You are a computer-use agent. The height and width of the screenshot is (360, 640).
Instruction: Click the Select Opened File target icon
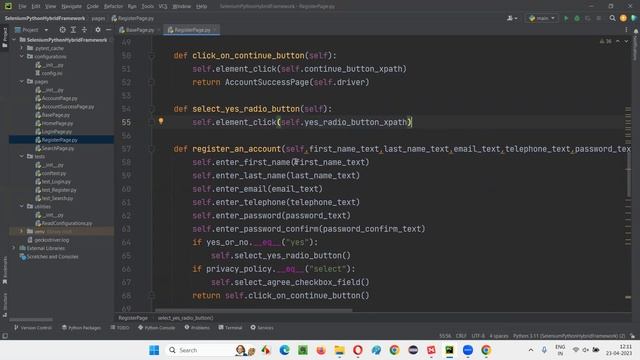point(62,30)
